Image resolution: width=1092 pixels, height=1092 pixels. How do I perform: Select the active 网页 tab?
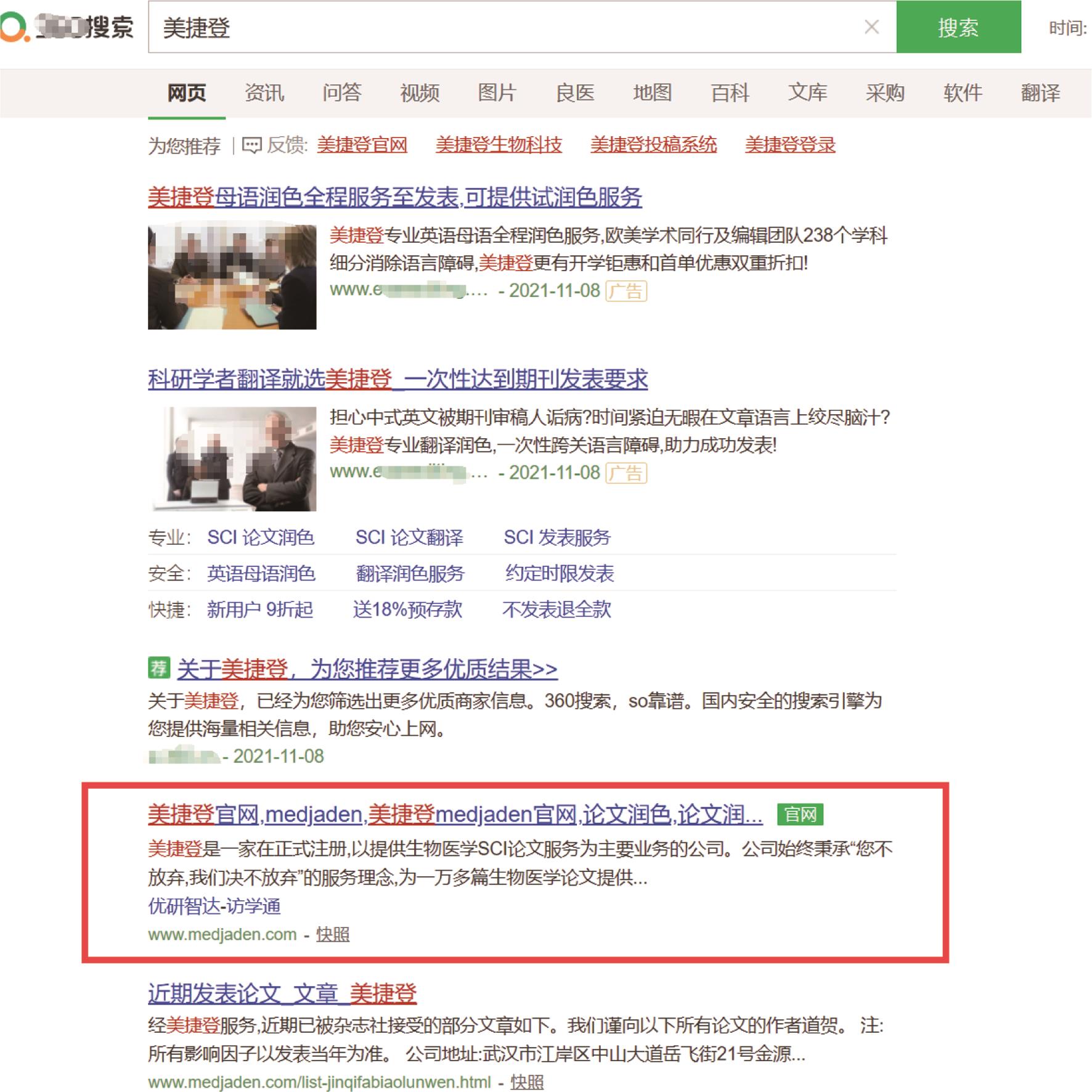point(187,92)
